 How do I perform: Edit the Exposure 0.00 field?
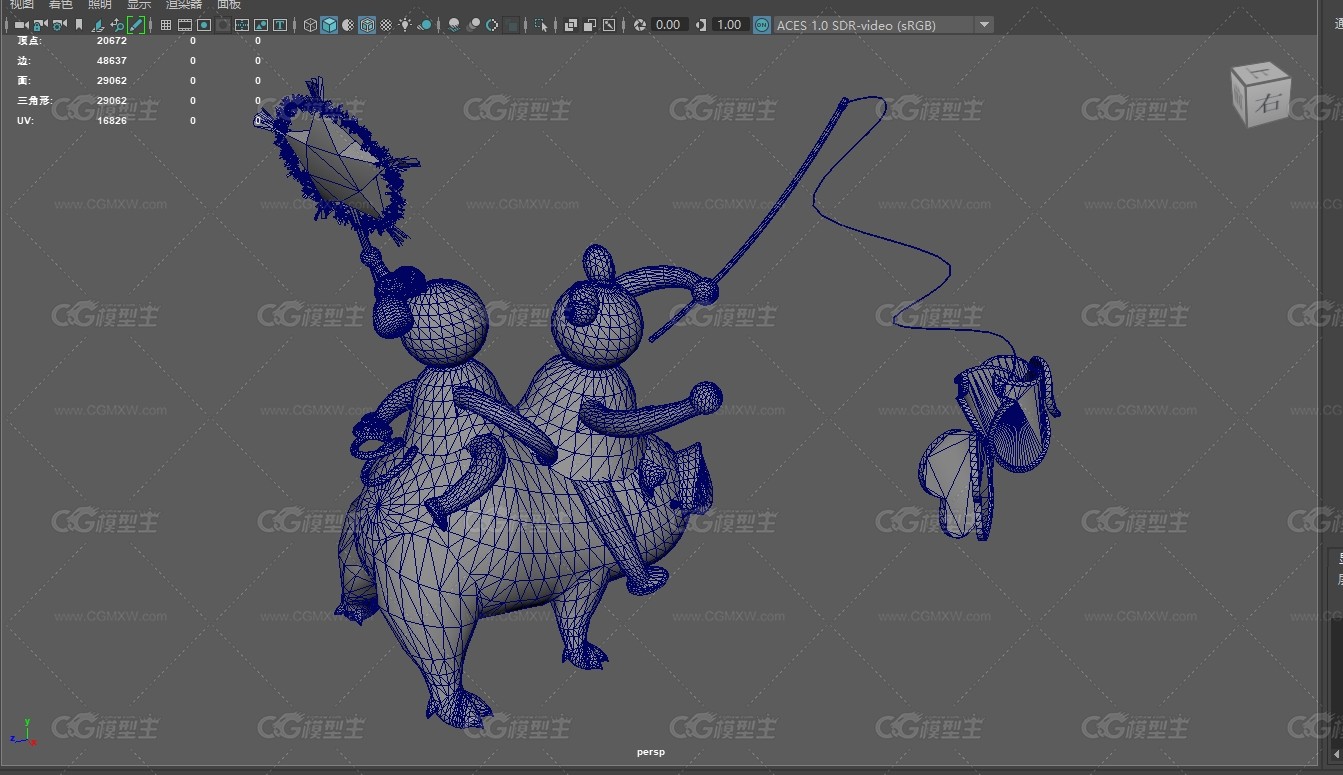tap(668, 25)
